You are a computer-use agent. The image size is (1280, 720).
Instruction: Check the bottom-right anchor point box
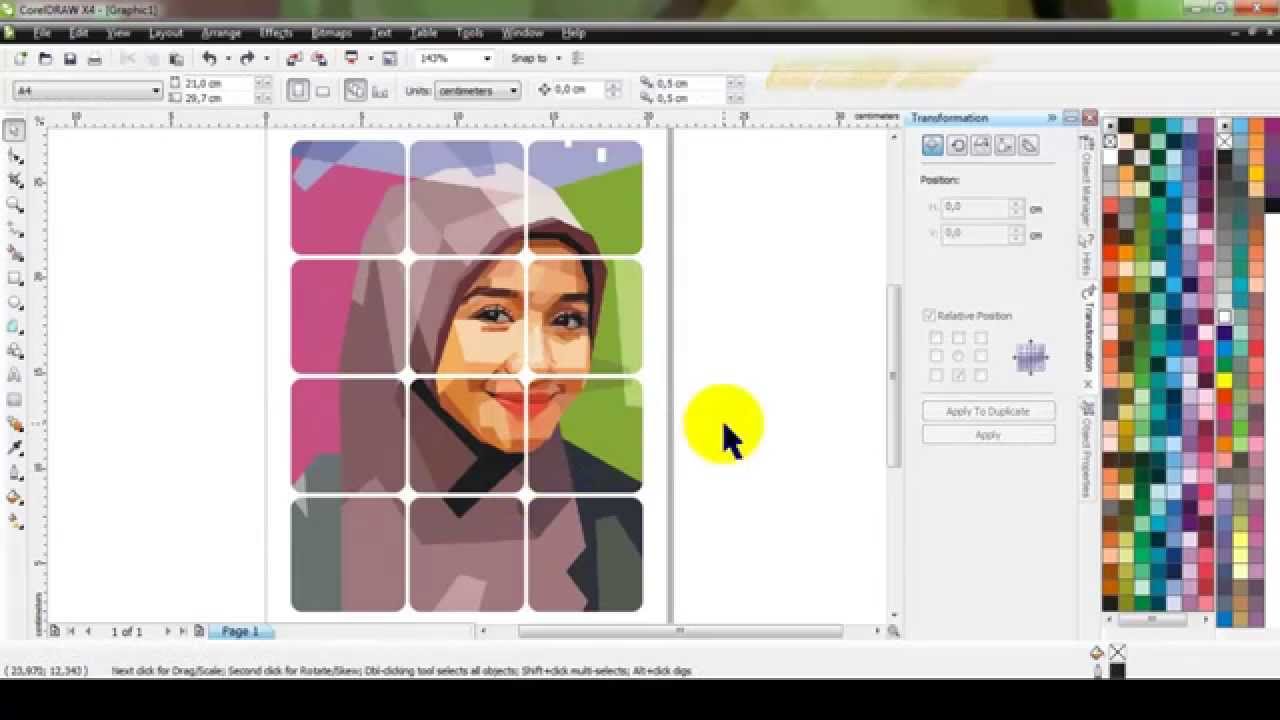tap(981, 375)
